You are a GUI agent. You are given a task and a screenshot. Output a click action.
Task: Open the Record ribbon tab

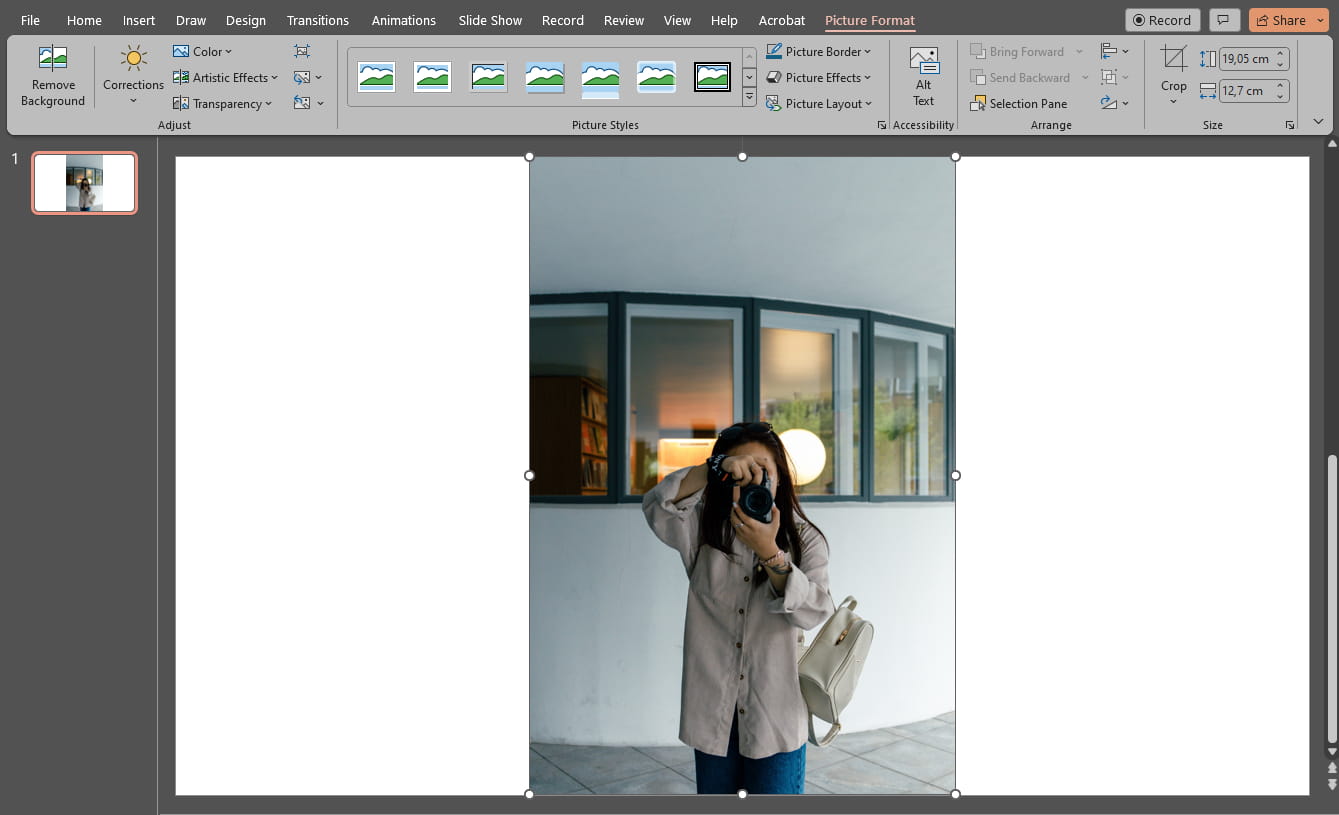coord(563,20)
